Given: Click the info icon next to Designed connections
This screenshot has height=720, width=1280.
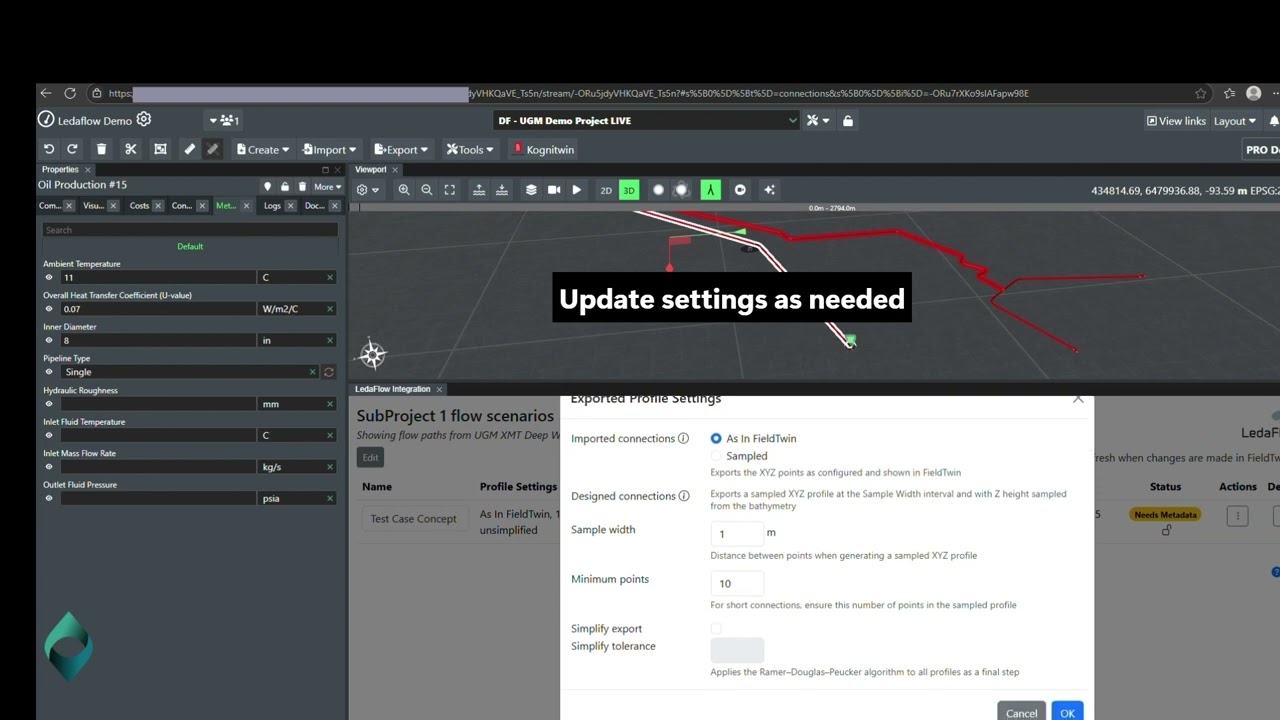Looking at the screenshot, I should click(x=684, y=496).
